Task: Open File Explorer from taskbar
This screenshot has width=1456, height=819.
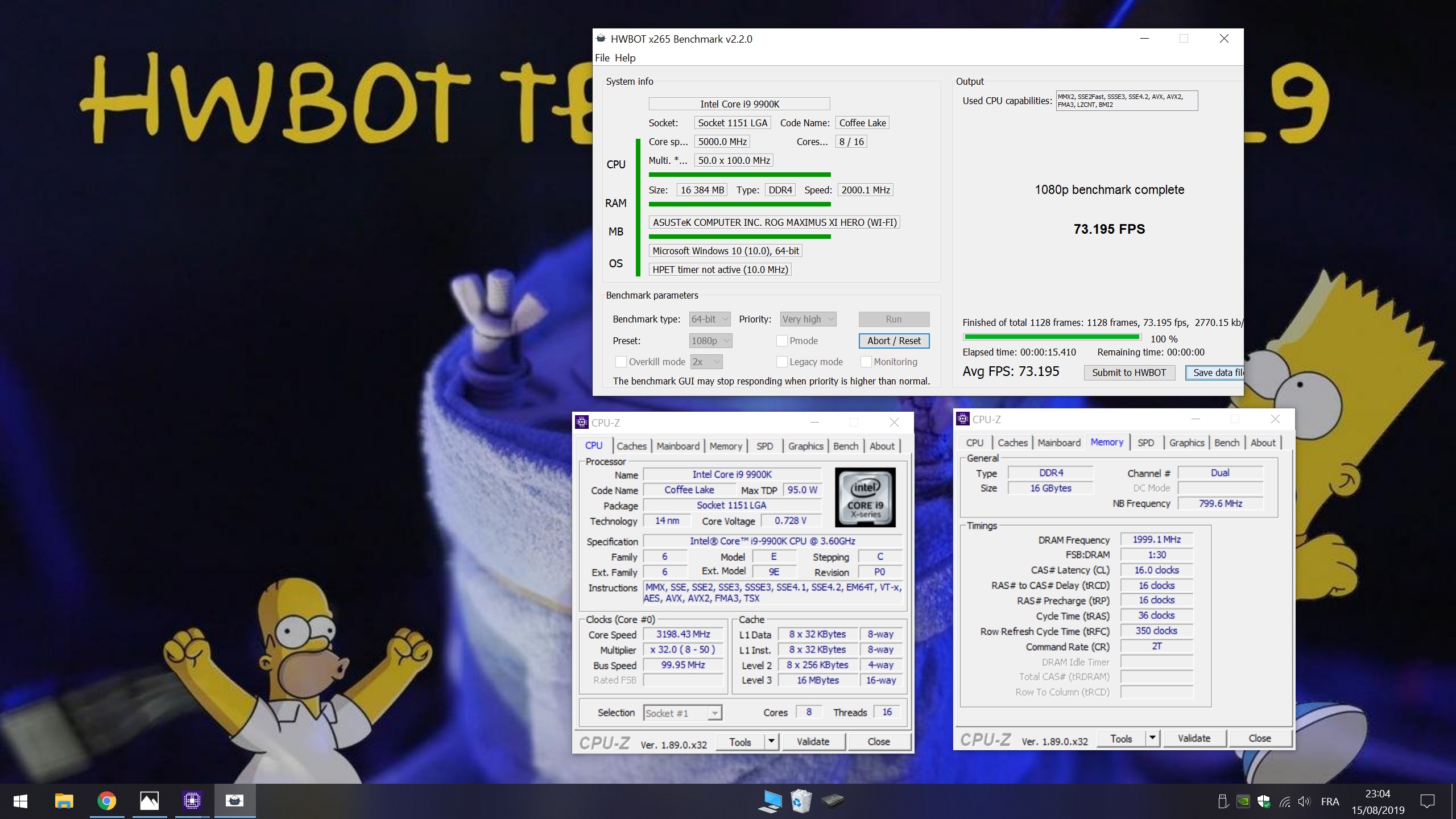Action: (64, 801)
